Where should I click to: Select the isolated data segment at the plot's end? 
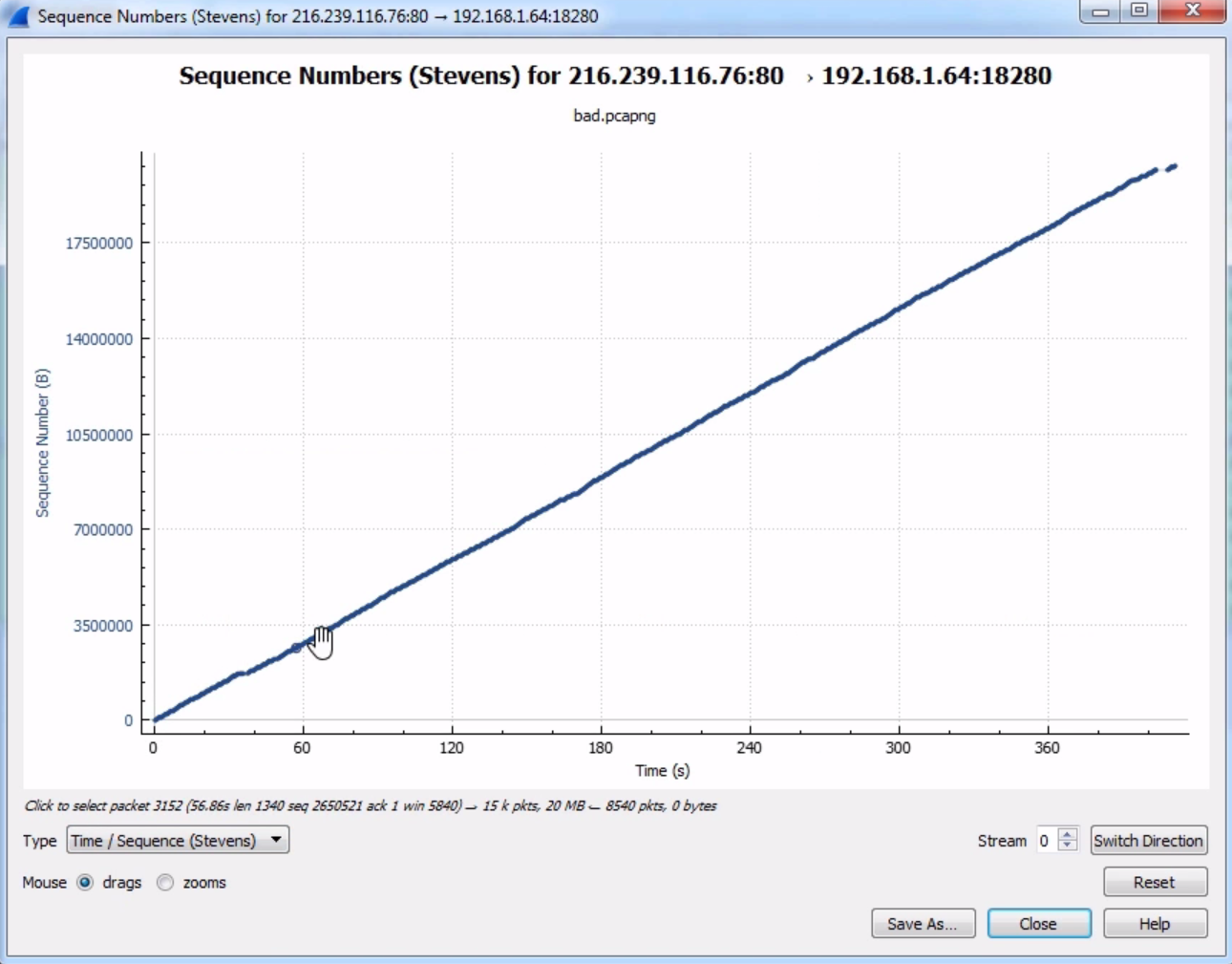point(1172,167)
